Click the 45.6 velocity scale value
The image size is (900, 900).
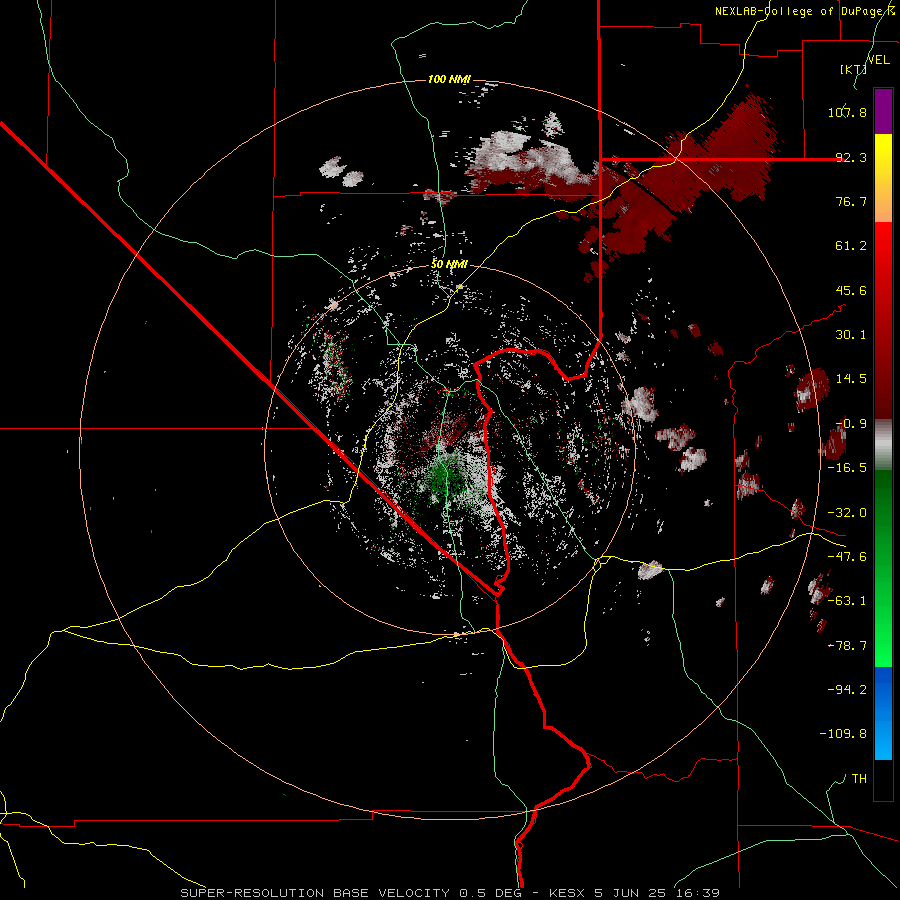tap(851, 290)
